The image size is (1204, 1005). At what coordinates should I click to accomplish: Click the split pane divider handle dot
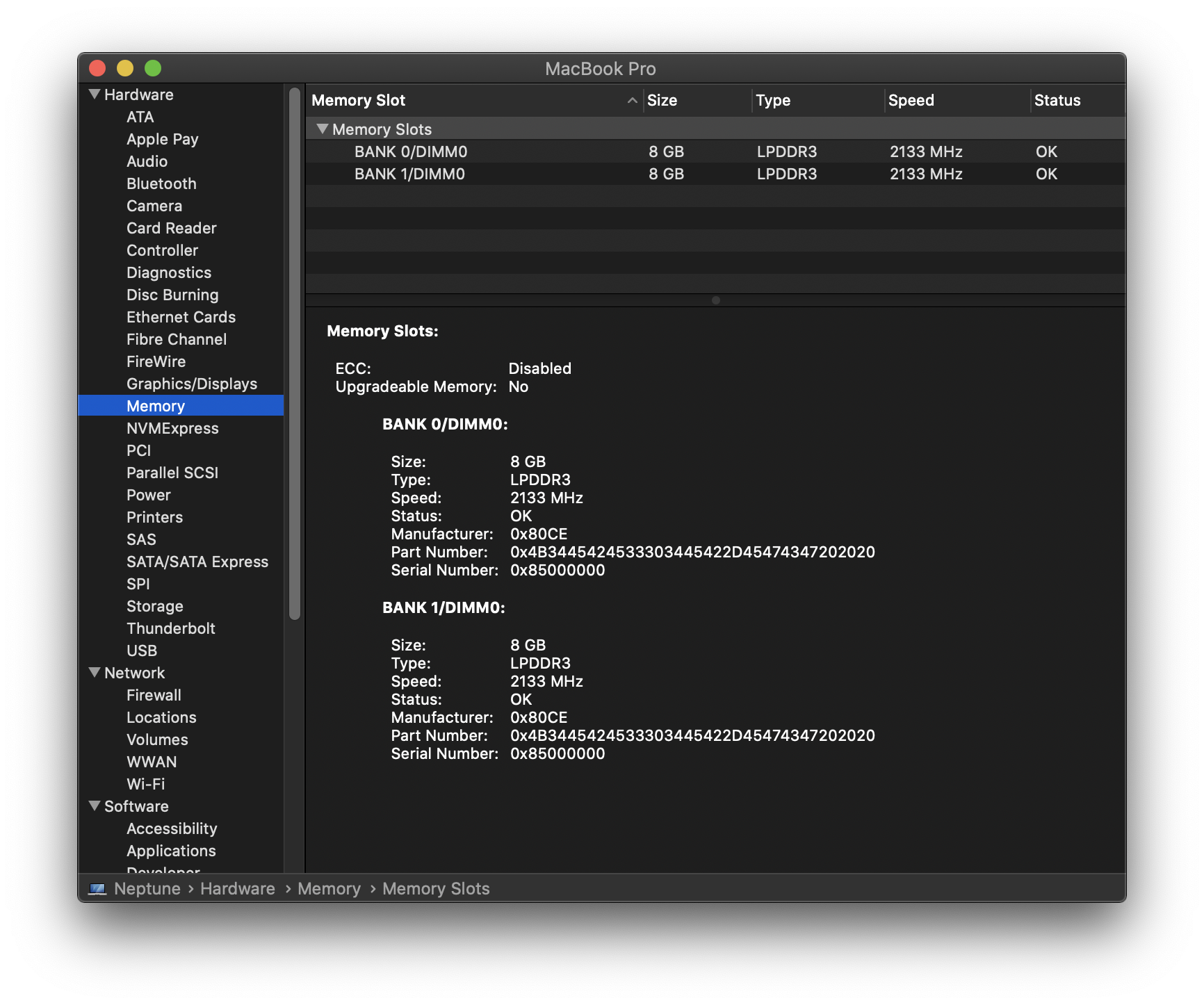click(715, 300)
